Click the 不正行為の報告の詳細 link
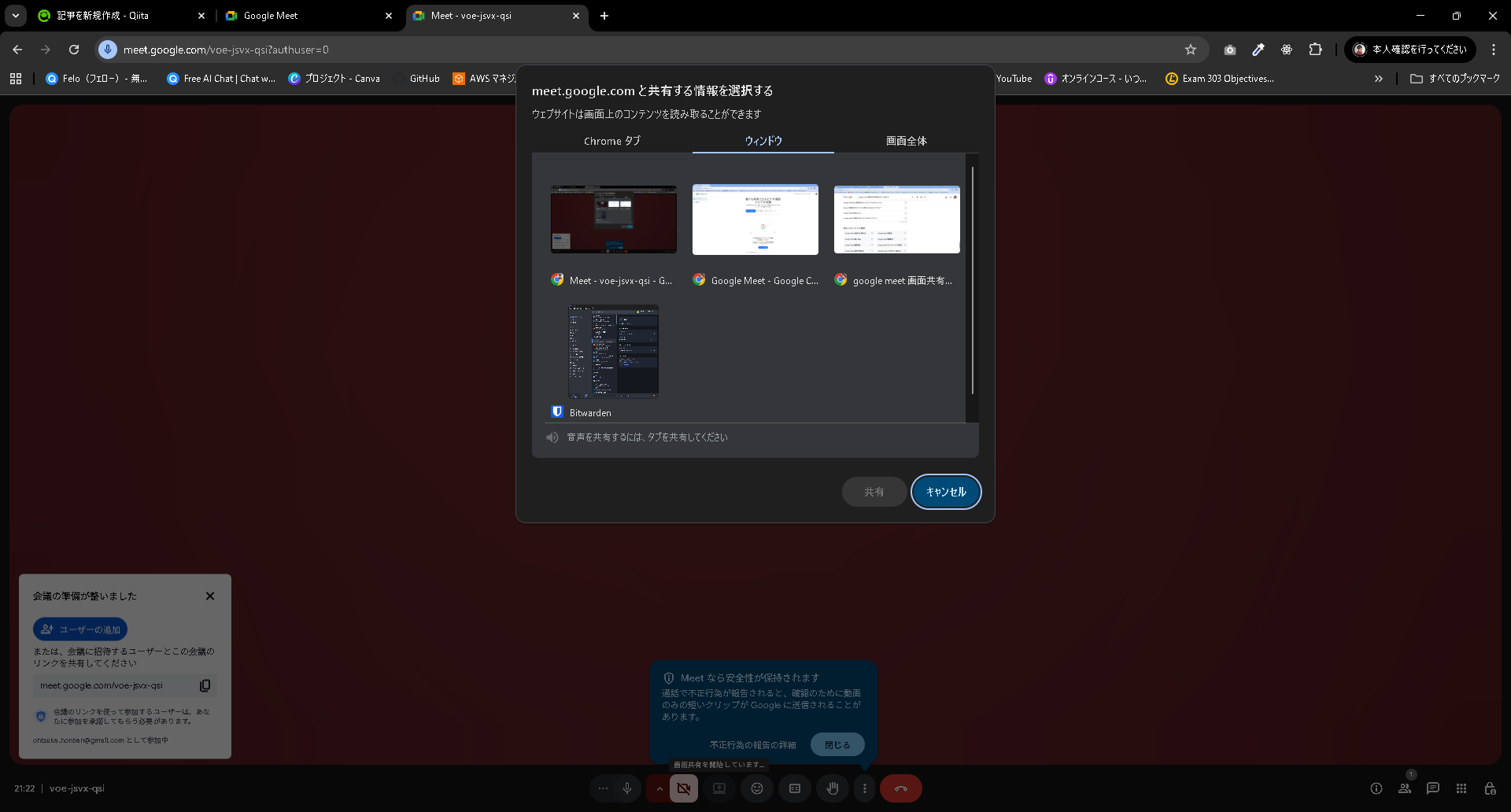Screen dimensions: 1511x812 [x=753, y=744]
